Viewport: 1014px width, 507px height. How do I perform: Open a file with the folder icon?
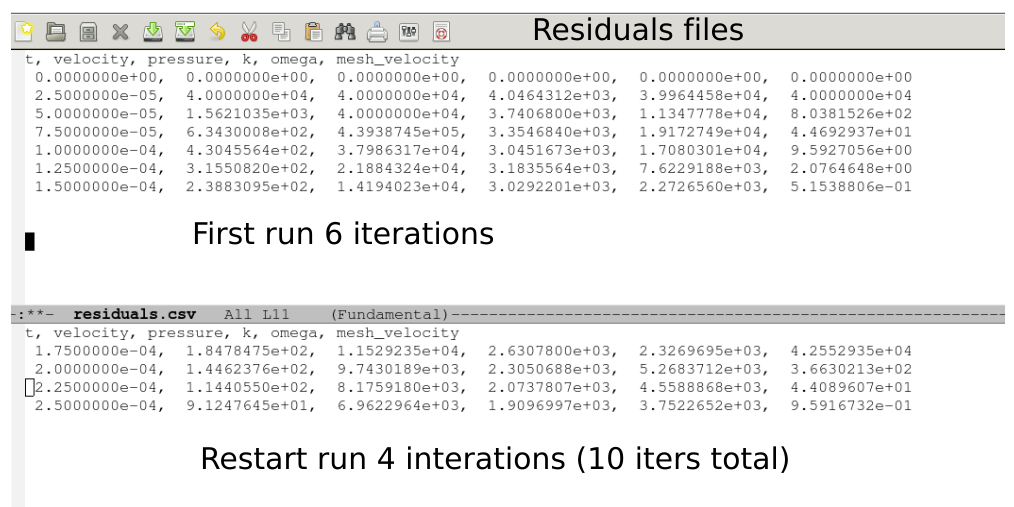[55, 32]
